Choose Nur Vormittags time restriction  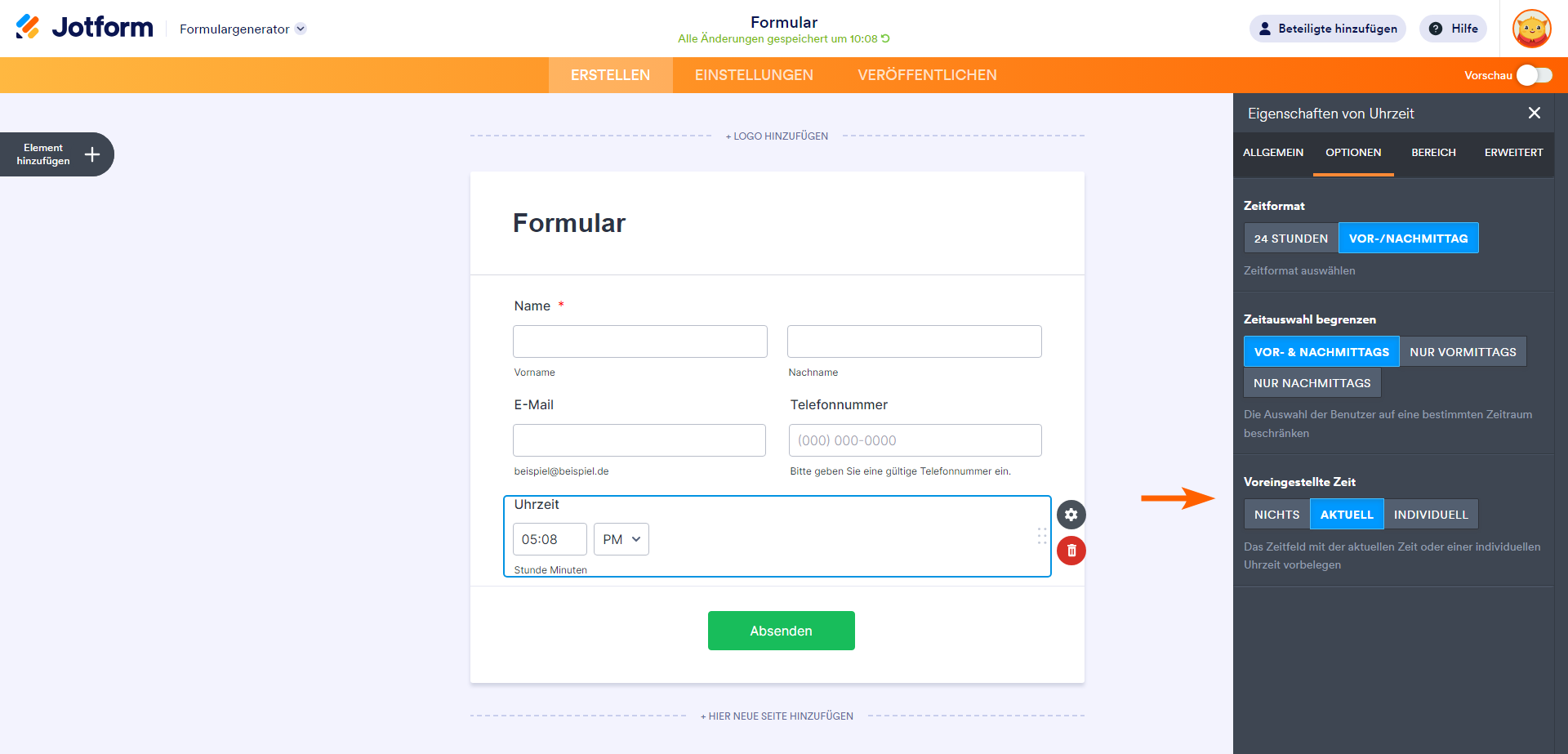pyautogui.click(x=1462, y=352)
